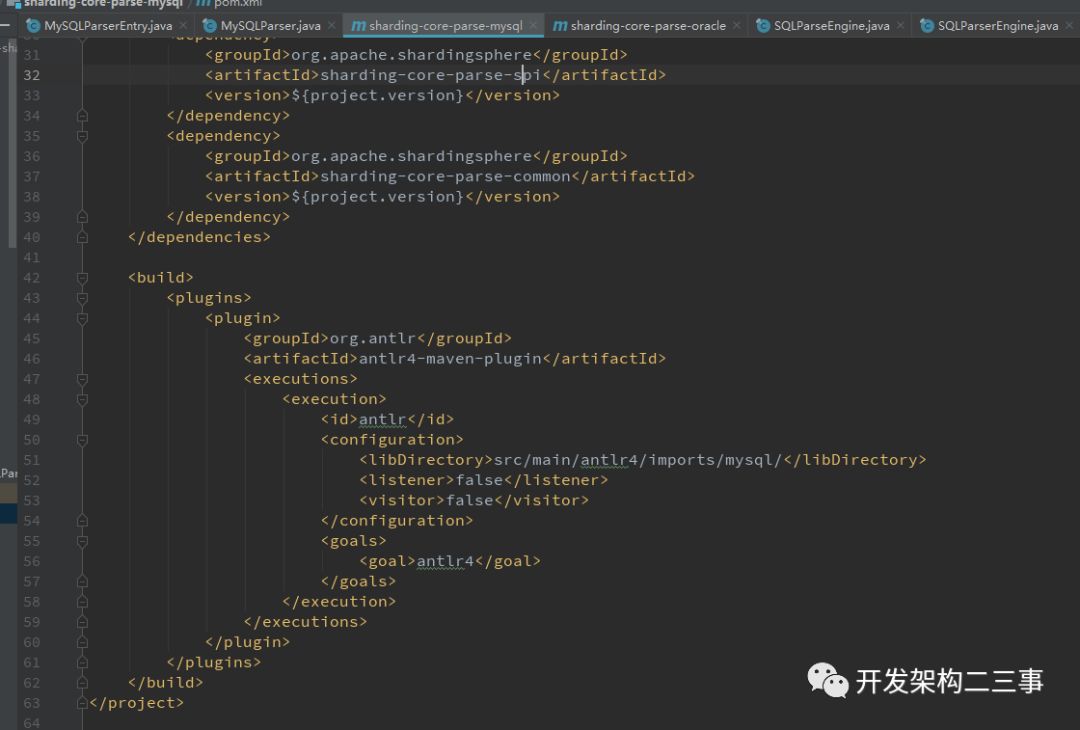Viewport: 1080px width, 730px height.
Task: Collapse the execution element at line 48
Action: tap(83, 399)
